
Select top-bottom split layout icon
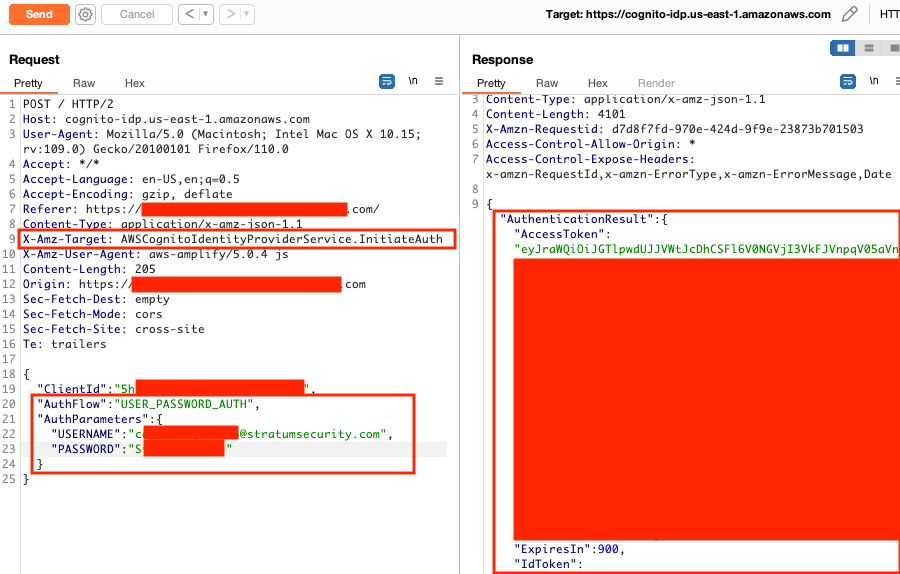click(869, 48)
